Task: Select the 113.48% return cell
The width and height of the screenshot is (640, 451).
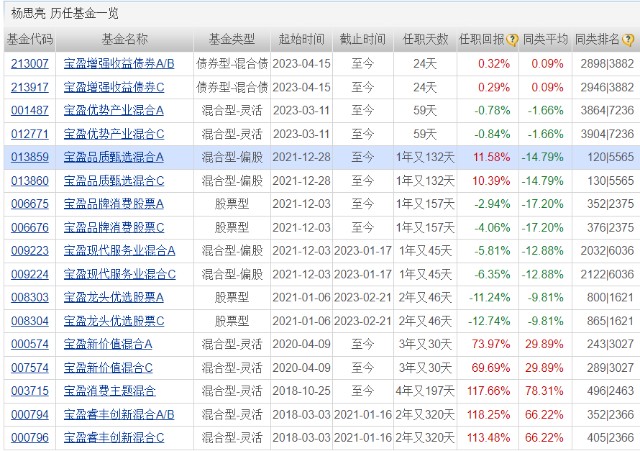Action: click(x=489, y=438)
